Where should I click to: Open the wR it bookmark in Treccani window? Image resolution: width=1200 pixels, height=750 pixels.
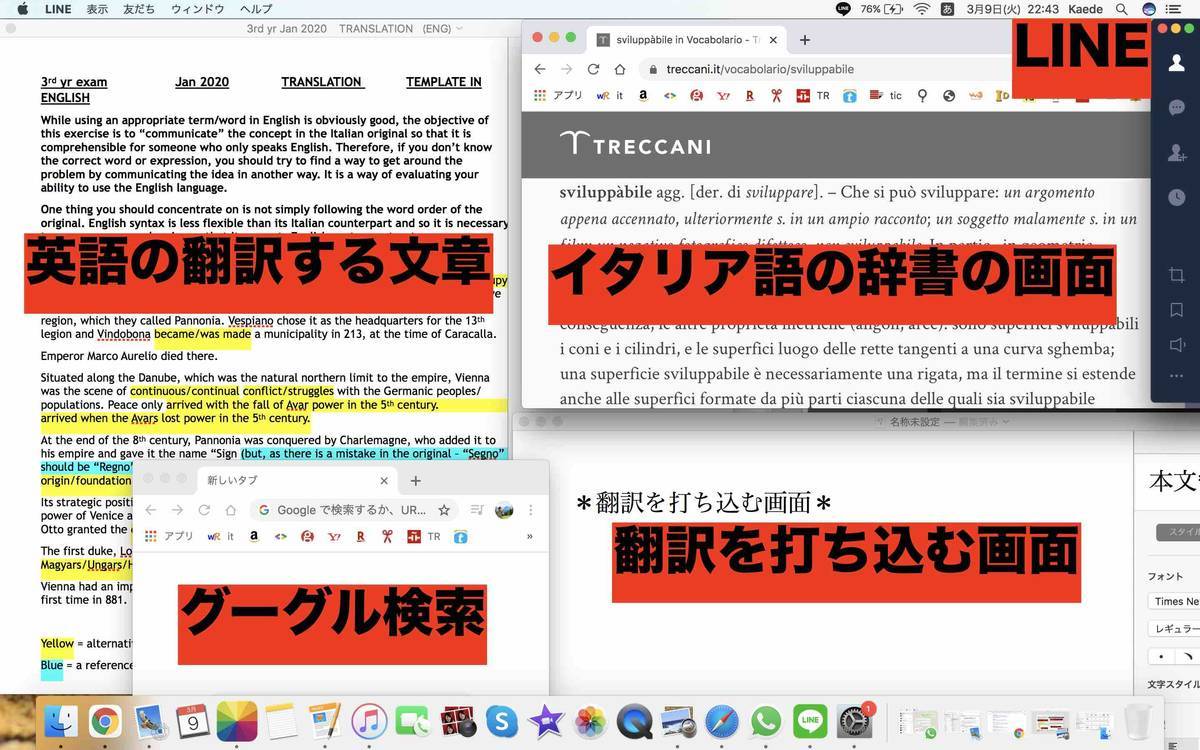610,96
